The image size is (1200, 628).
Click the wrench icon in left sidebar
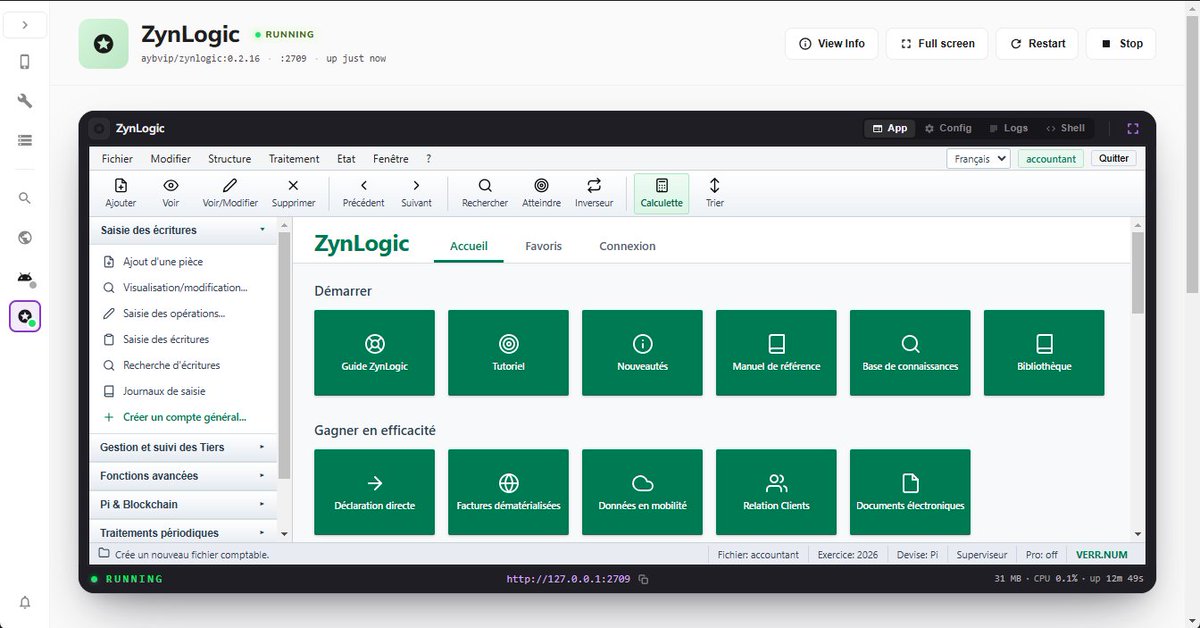pyautogui.click(x=25, y=101)
